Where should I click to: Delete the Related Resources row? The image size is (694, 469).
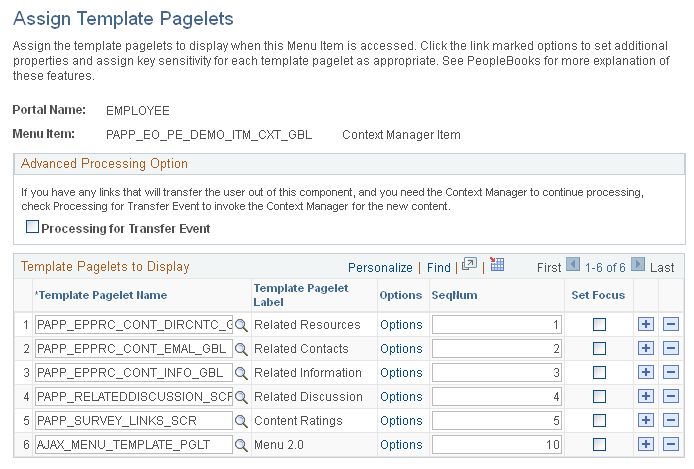671,324
